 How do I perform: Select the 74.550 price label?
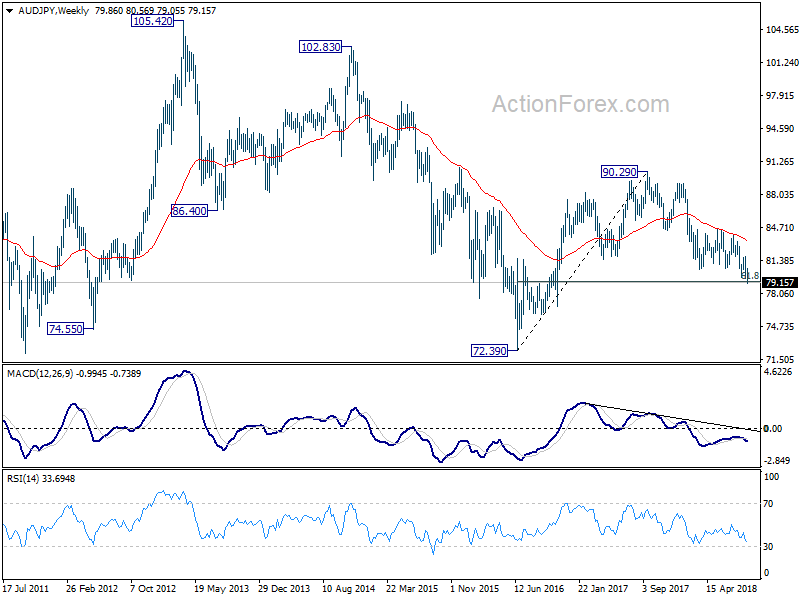tap(65, 329)
